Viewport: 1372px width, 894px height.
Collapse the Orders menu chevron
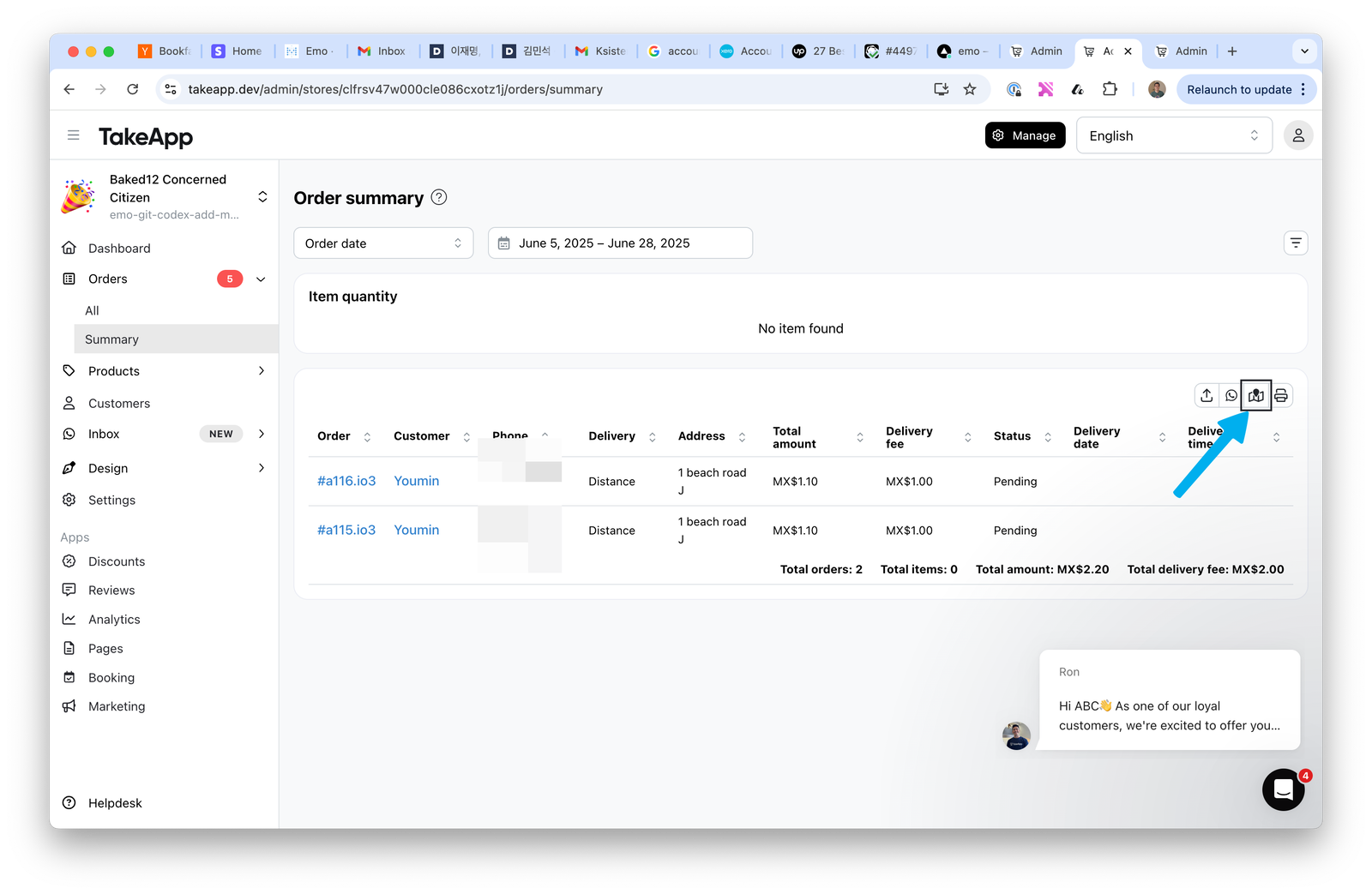(261, 279)
